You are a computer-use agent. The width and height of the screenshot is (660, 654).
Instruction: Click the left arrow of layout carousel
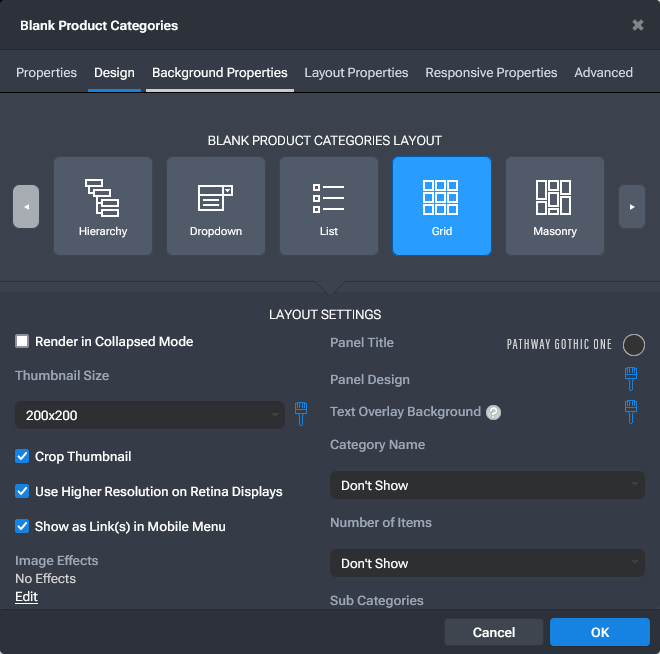pos(26,207)
